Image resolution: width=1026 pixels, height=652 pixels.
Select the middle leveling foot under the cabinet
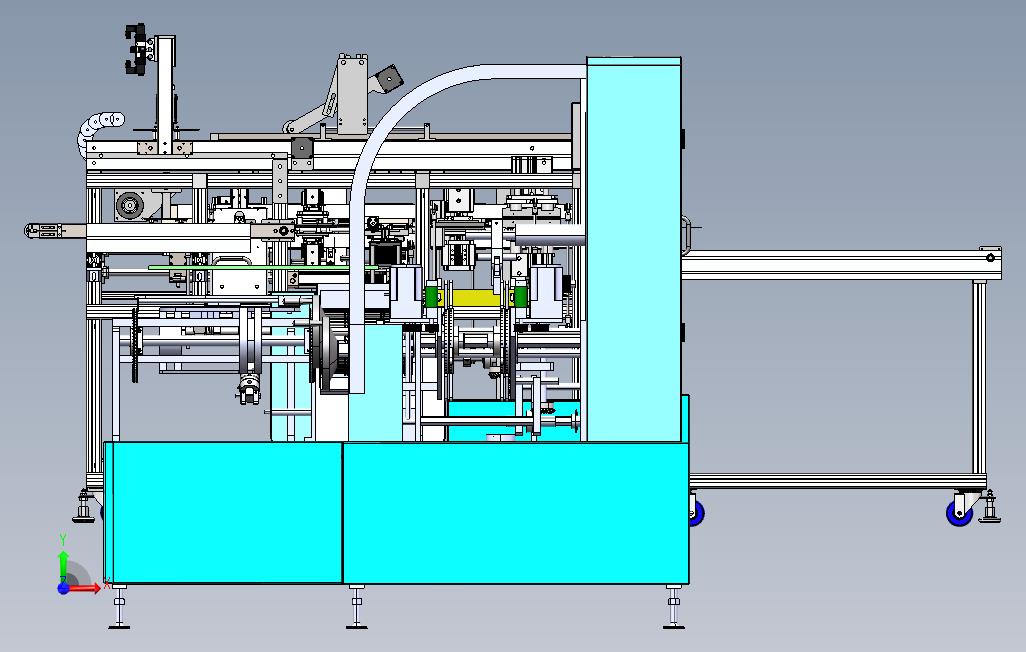click(357, 607)
